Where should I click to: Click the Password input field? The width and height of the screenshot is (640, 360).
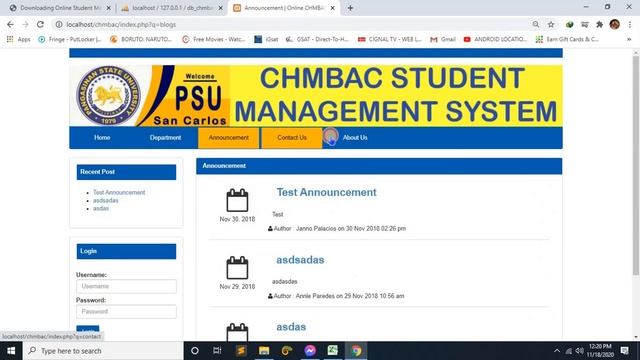tap(126, 311)
